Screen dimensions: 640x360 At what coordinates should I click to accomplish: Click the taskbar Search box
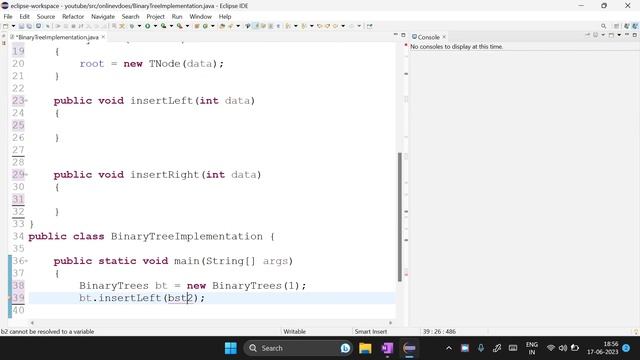[x=299, y=348]
